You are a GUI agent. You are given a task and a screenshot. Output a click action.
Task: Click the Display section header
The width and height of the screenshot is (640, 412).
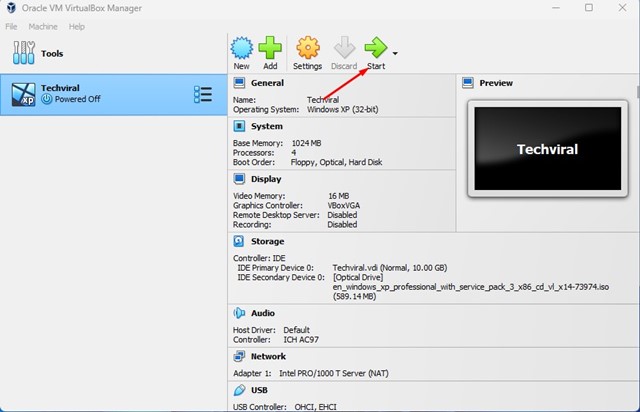[x=265, y=179]
